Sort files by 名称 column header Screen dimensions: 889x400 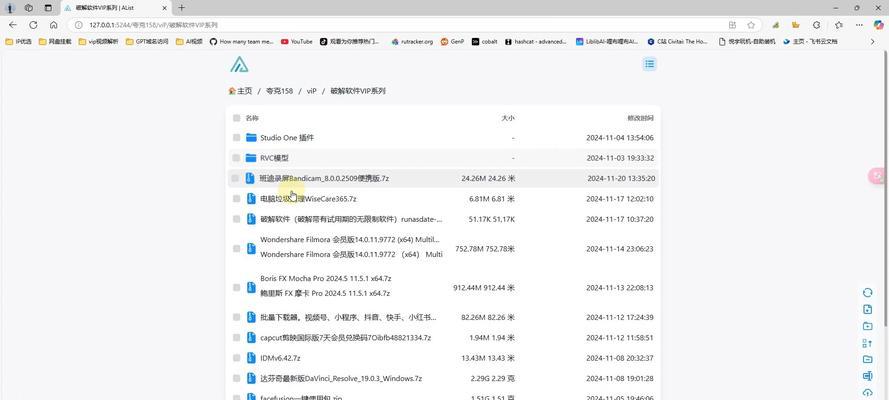point(252,118)
